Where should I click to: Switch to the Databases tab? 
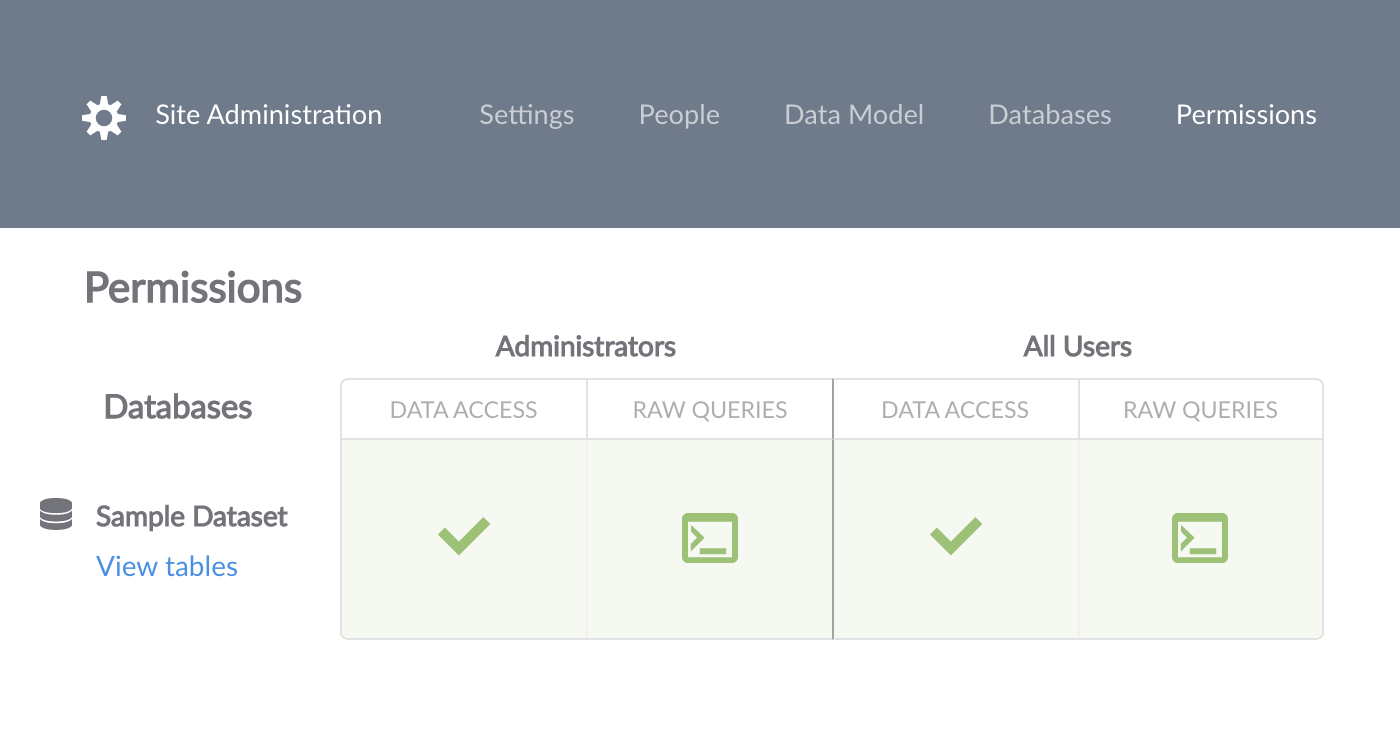[x=1050, y=115]
